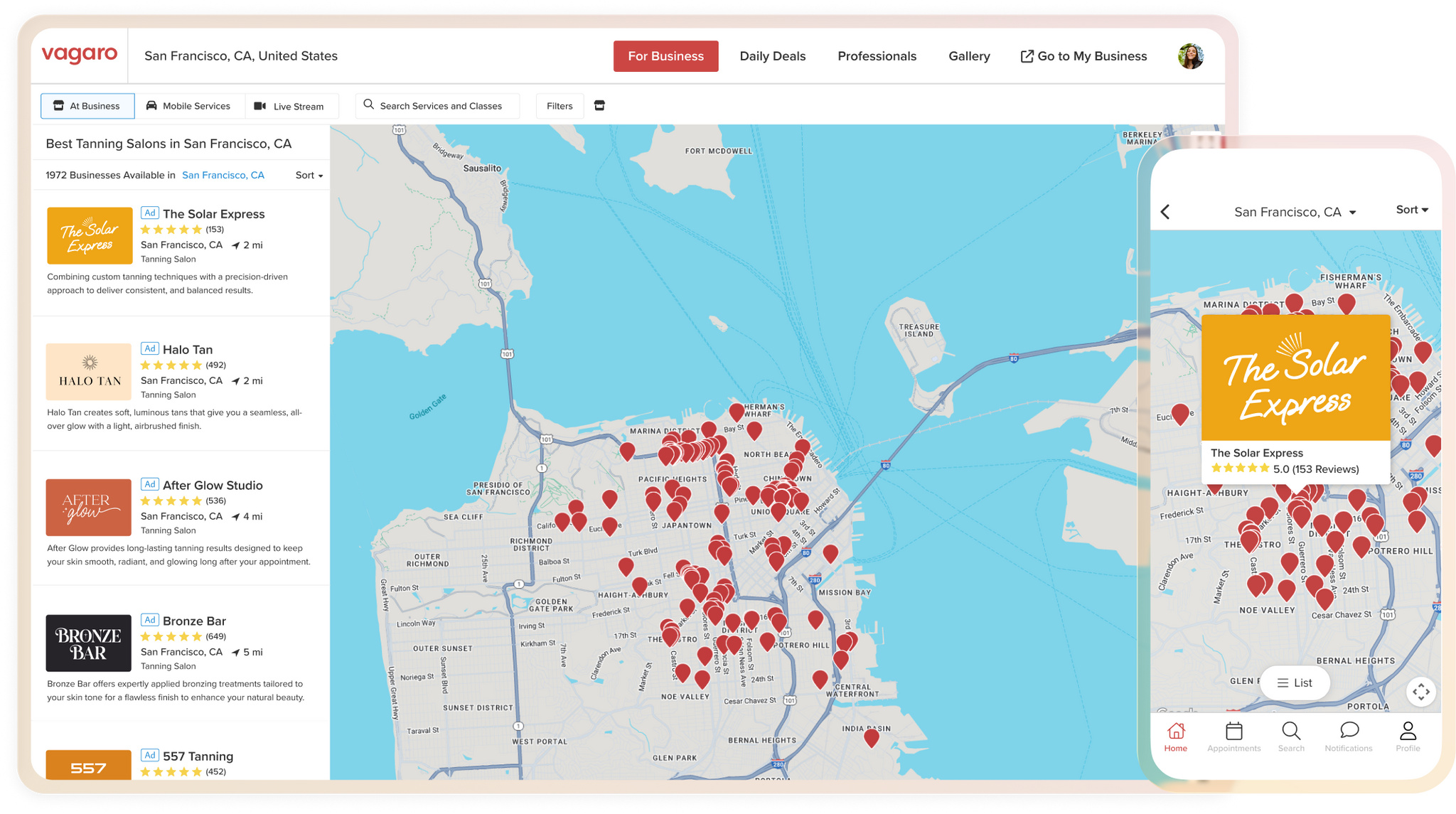
Task: Open the After Glow Studio listing title
Action: tap(213, 486)
